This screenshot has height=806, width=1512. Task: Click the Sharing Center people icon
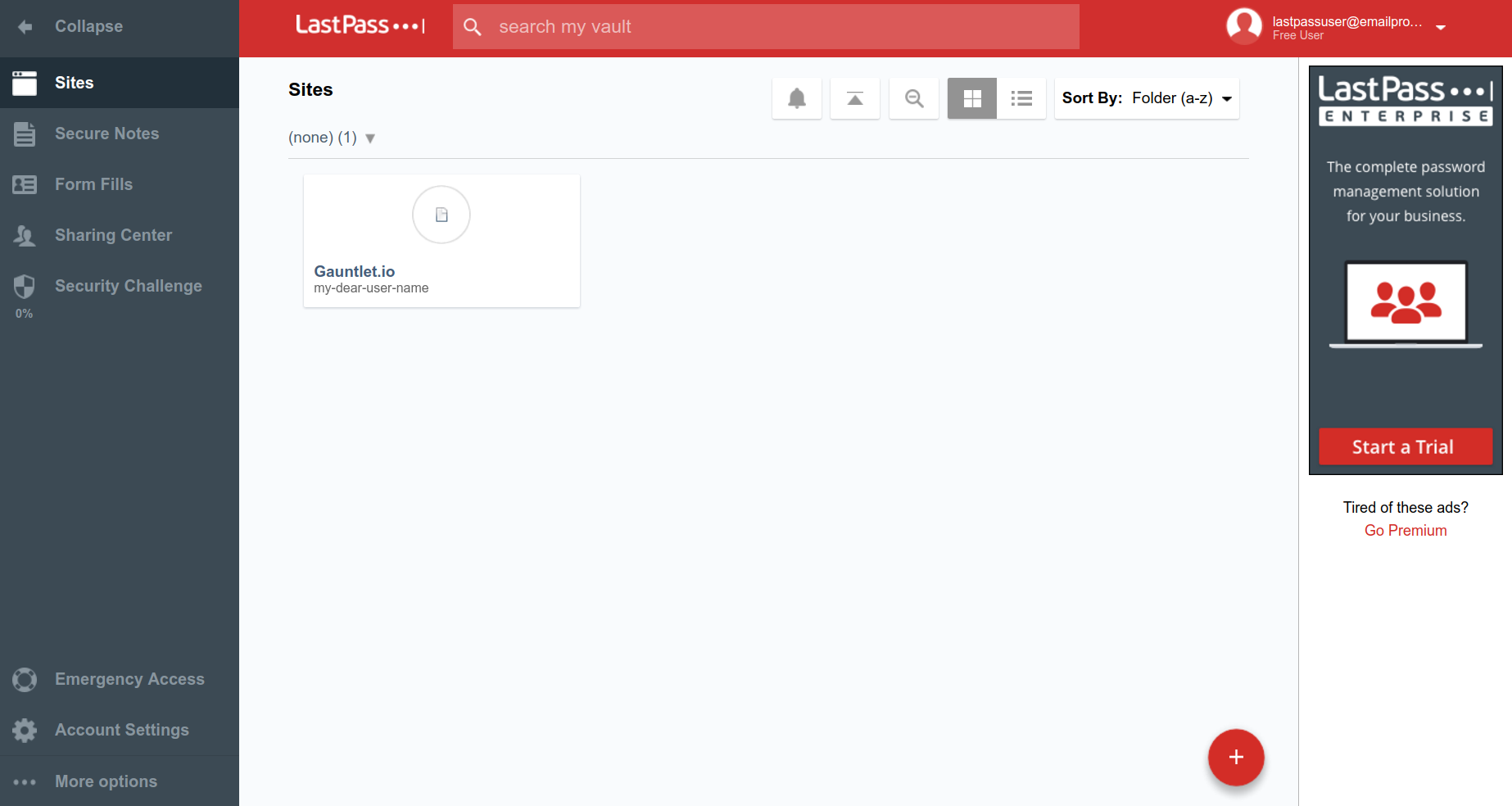pos(25,236)
